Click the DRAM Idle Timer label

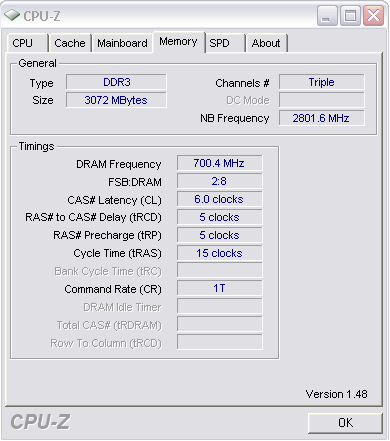(122, 307)
